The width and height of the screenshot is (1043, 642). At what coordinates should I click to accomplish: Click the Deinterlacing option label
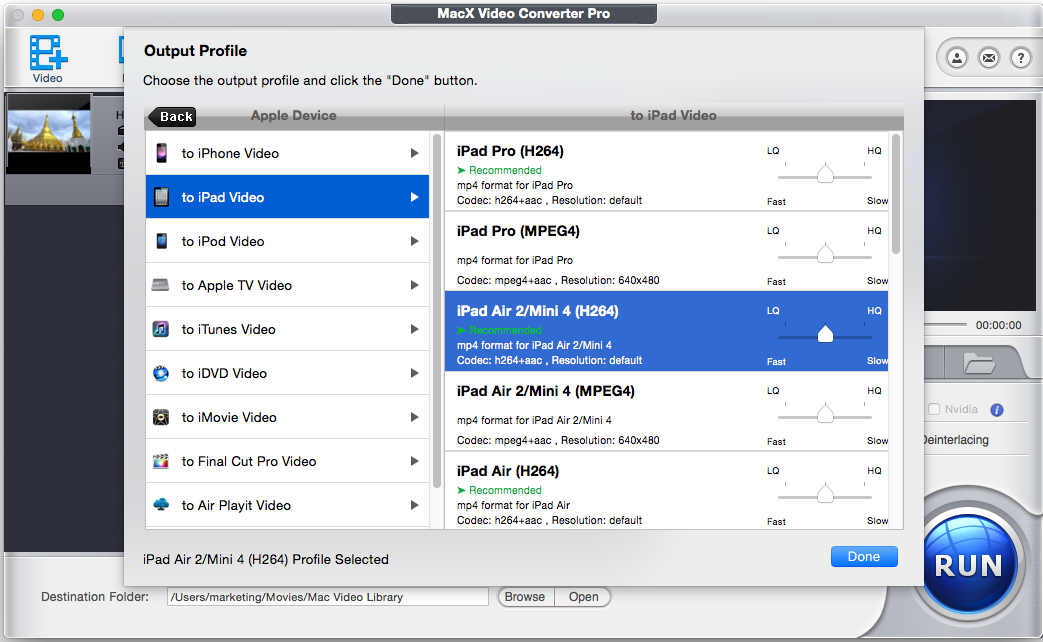[x=956, y=440]
